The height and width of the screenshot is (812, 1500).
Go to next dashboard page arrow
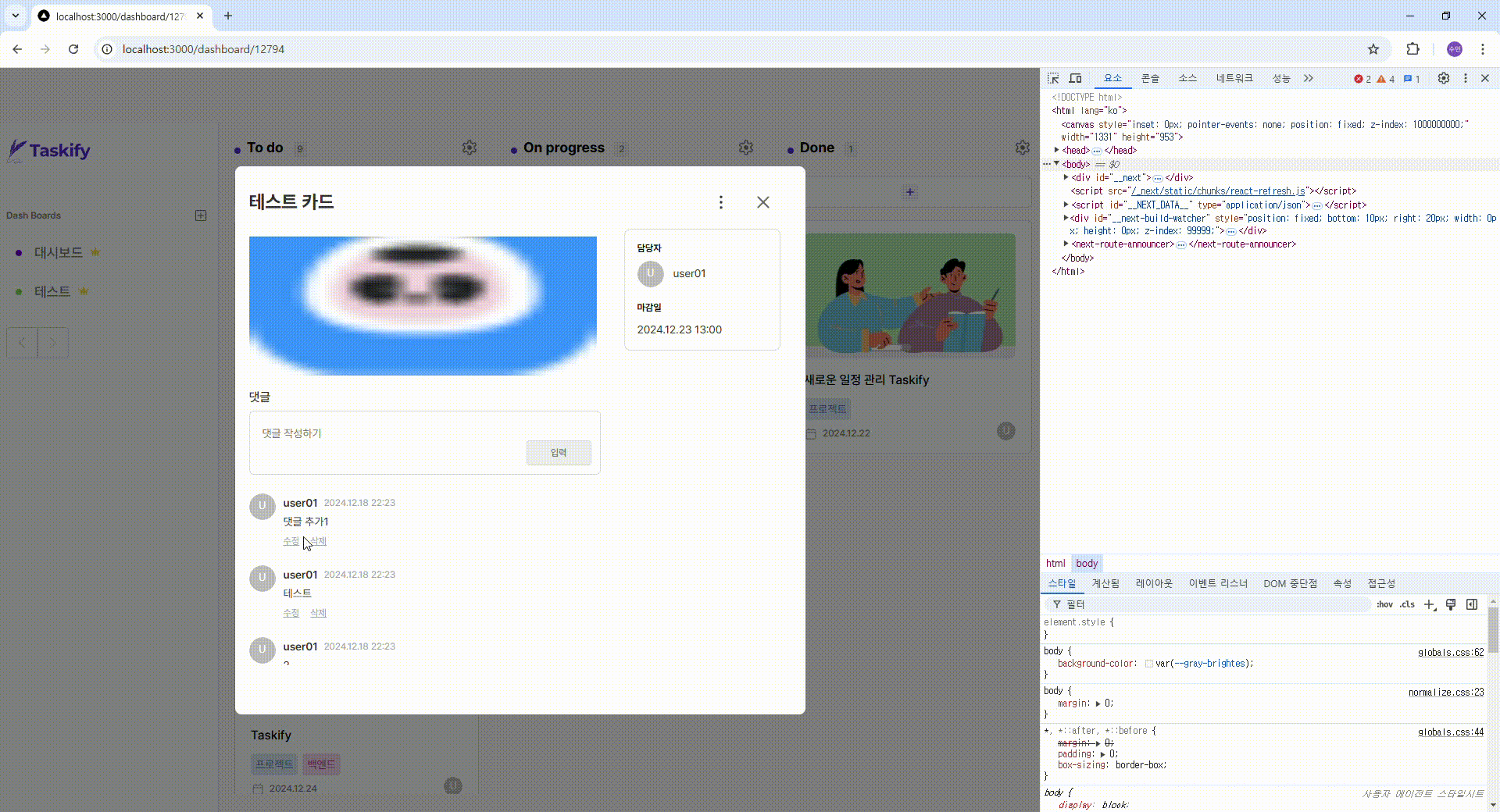coord(53,342)
